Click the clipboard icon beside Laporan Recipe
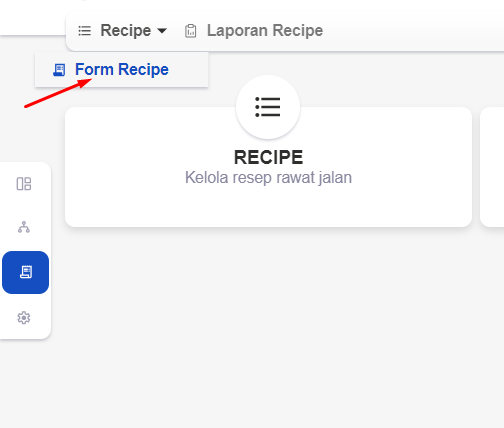 tap(191, 31)
